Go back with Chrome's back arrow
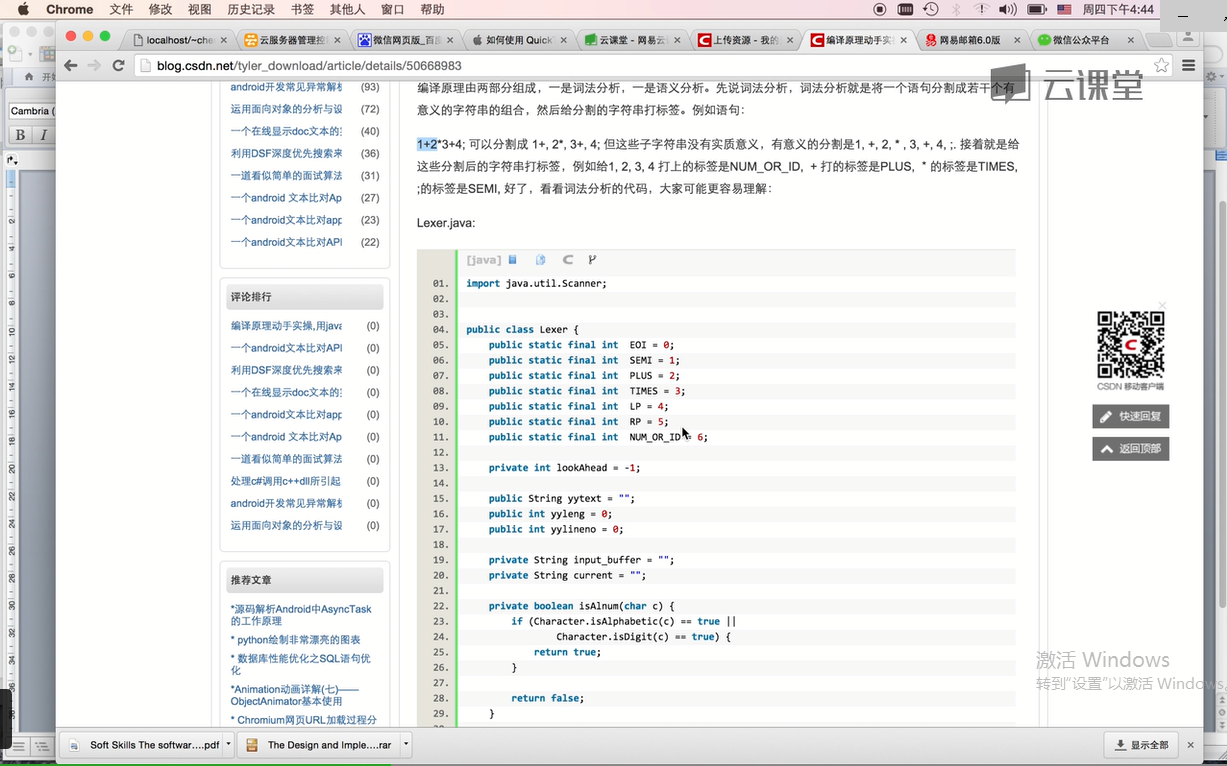This screenshot has width=1227, height=766. (x=70, y=66)
